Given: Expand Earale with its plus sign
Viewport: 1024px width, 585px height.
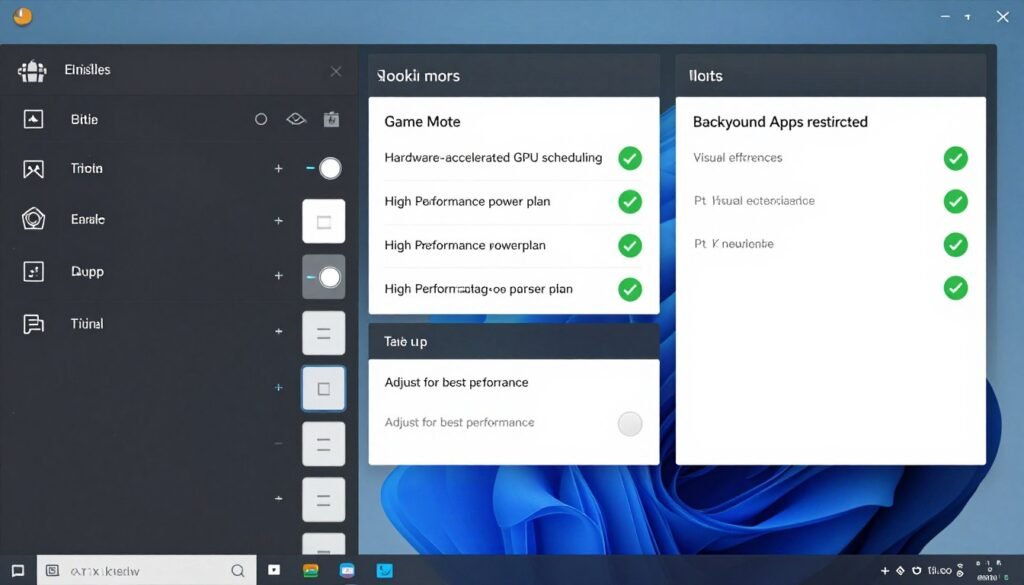Looking at the screenshot, I should point(278,221).
